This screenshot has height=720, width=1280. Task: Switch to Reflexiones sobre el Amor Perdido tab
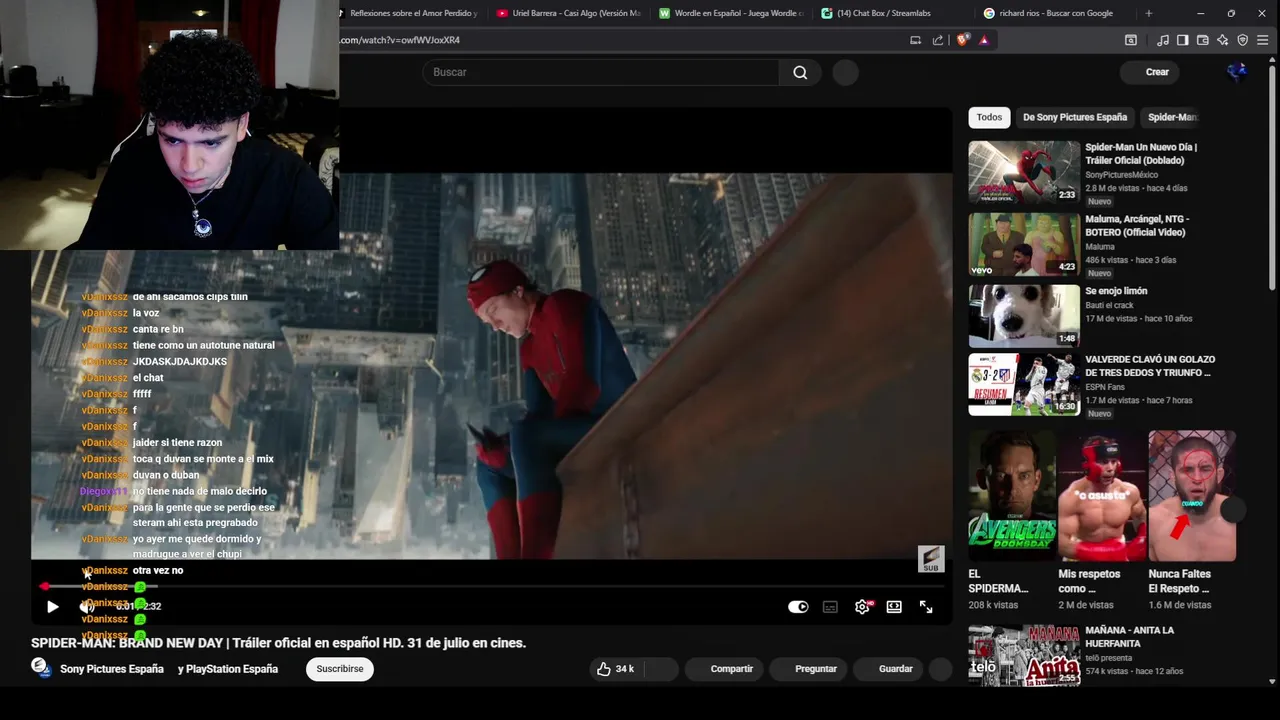tap(408, 13)
